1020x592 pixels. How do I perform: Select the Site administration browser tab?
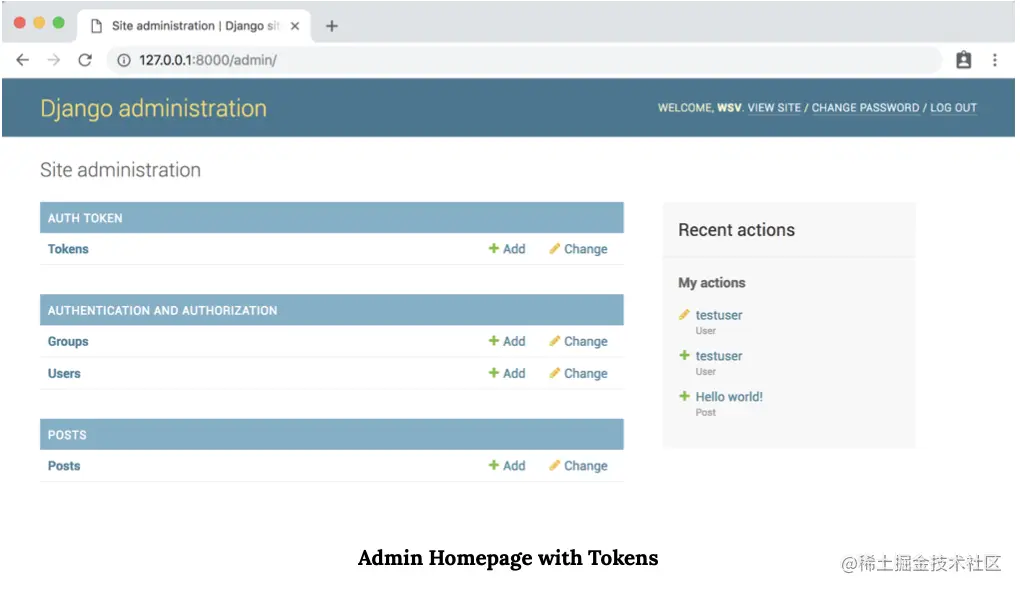point(195,26)
